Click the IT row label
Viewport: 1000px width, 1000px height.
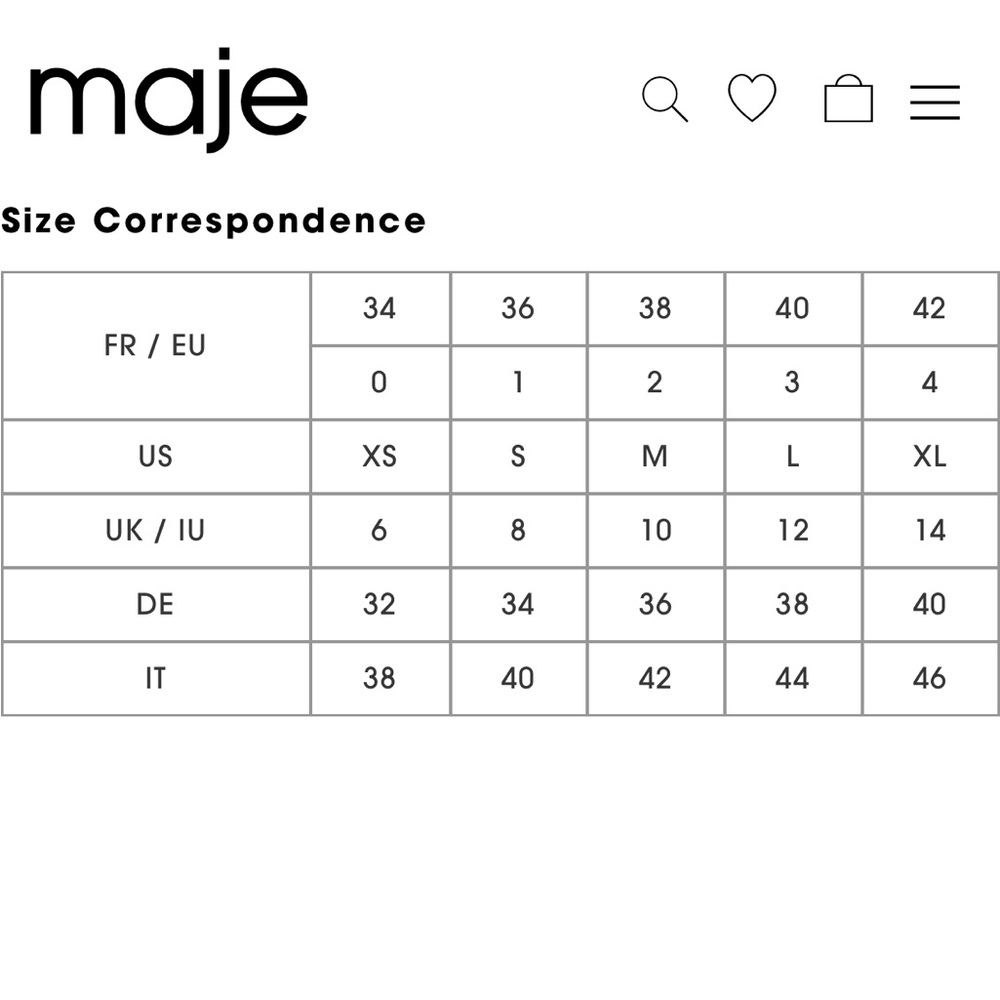(156, 679)
